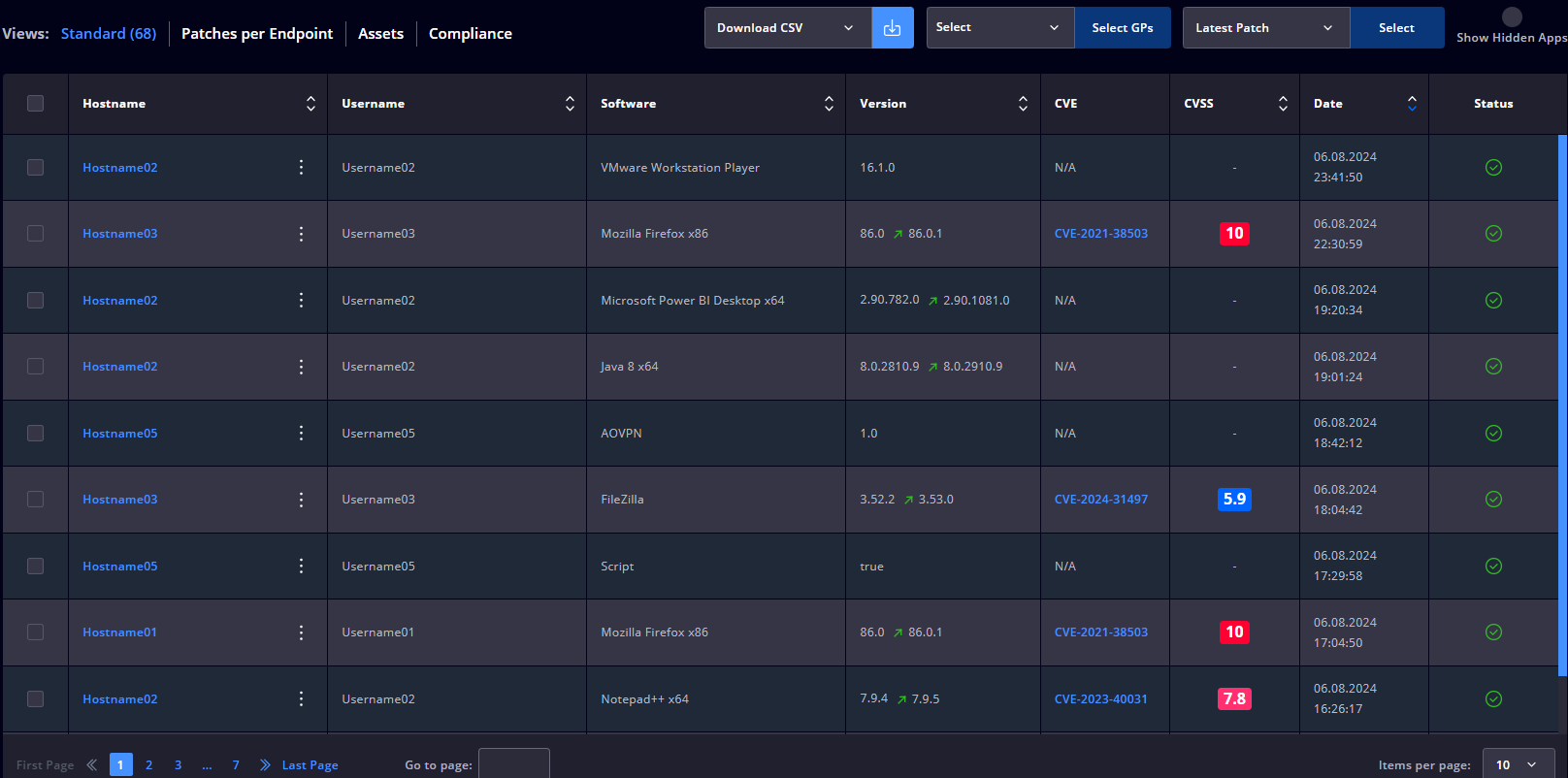The height and width of the screenshot is (778, 1568).
Task: Open the three-dot menu for Hostname01 row
Action: pos(301,632)
